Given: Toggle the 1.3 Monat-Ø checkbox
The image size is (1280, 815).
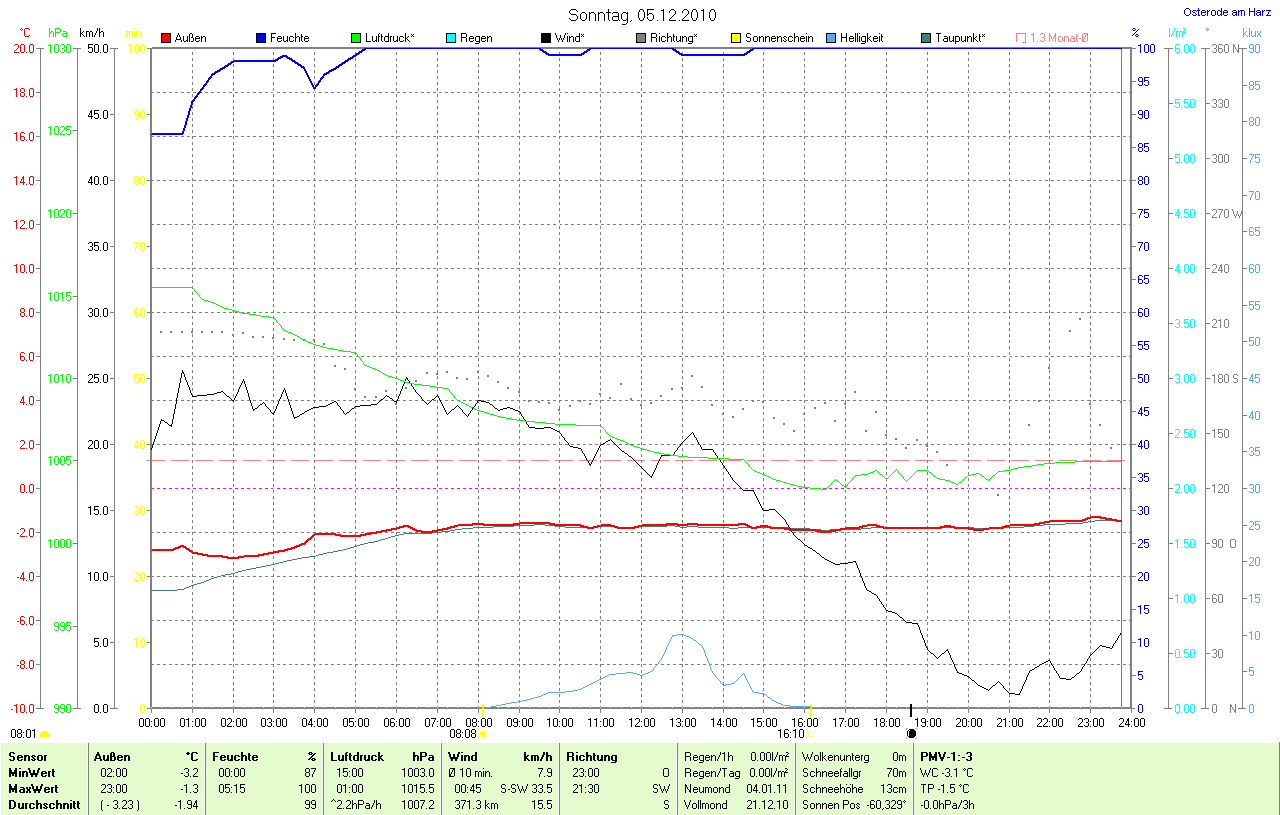Looking at the screenshot, I should (x=1021, y=38).
